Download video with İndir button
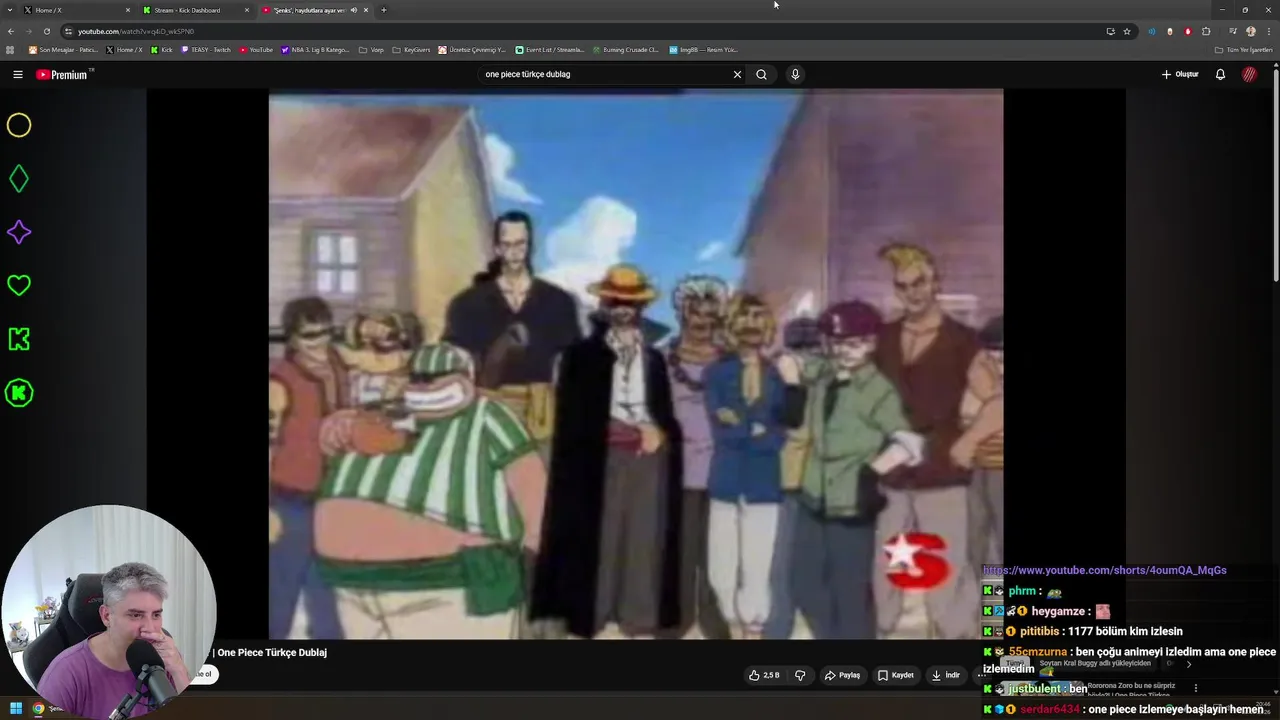This screenshot has height=720, width=1280. [945, 675]
